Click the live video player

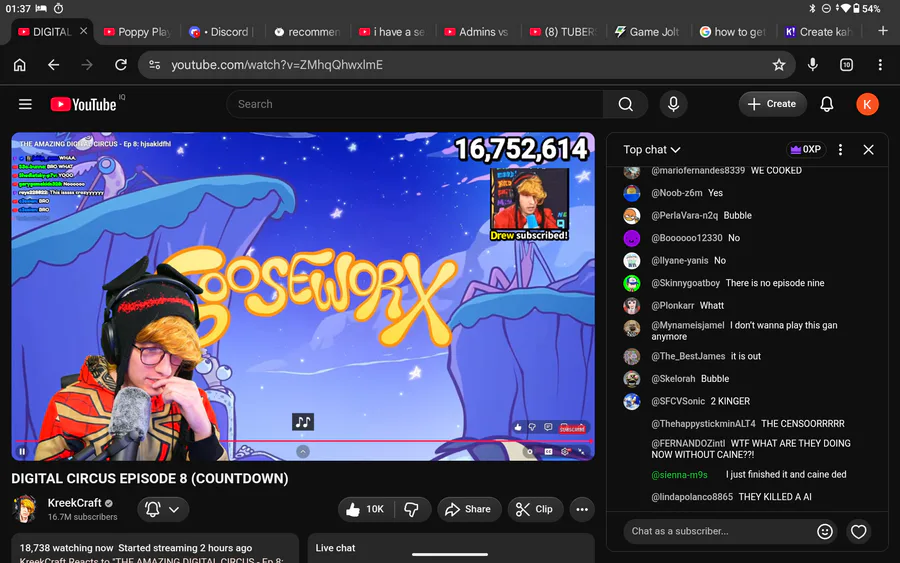coord(303,296)
